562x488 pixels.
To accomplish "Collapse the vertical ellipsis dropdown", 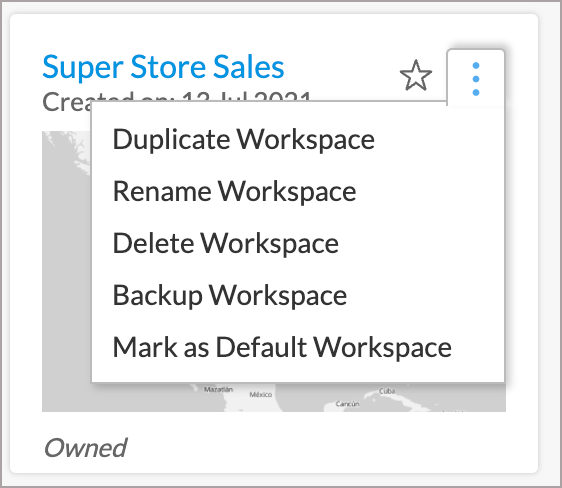I will pyautogui.click(x=476, y=79).
